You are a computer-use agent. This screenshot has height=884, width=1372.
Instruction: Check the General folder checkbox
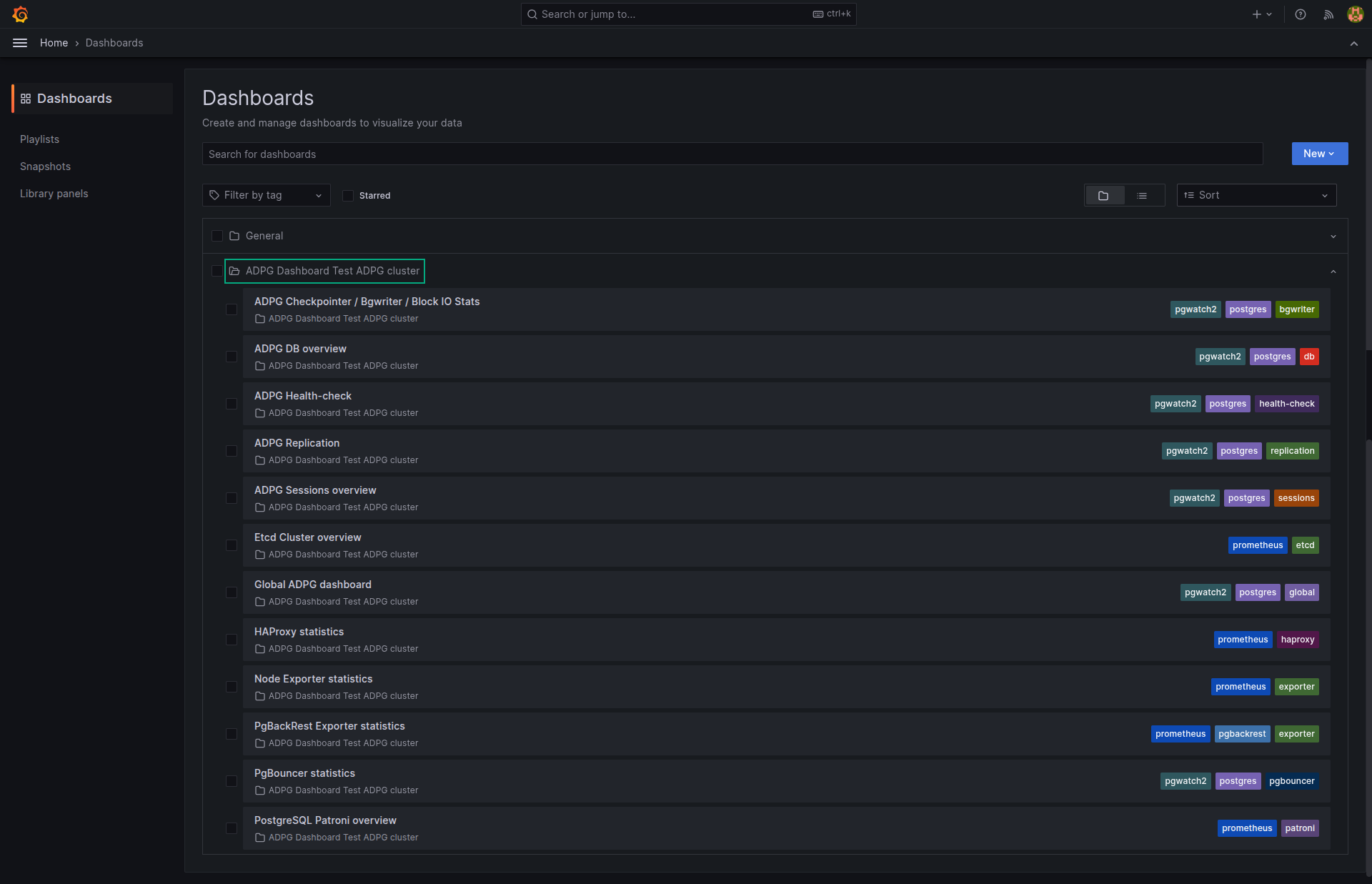(217, 236)
